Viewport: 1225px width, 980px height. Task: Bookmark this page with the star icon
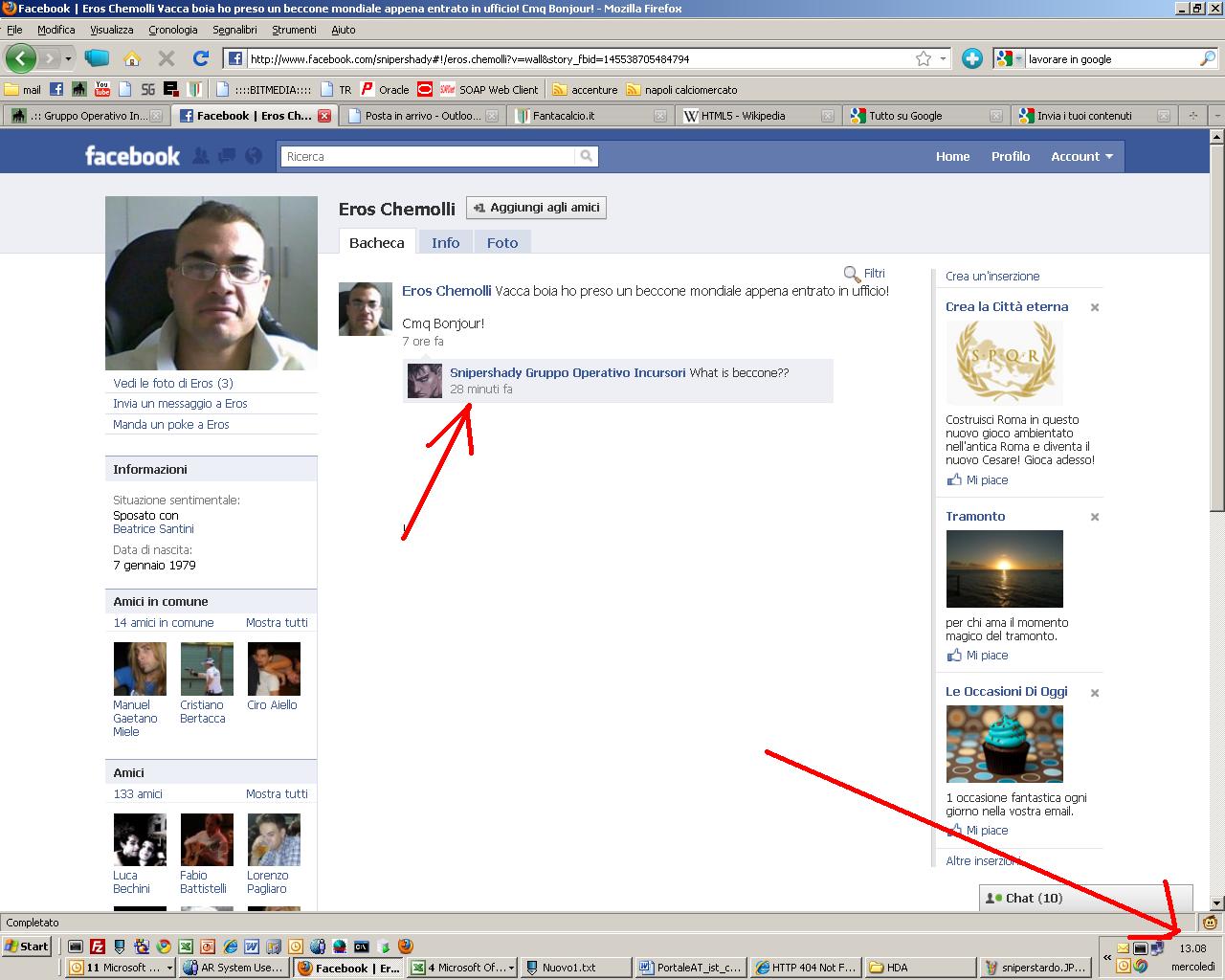pyautogui.click(x=923, y=58)
